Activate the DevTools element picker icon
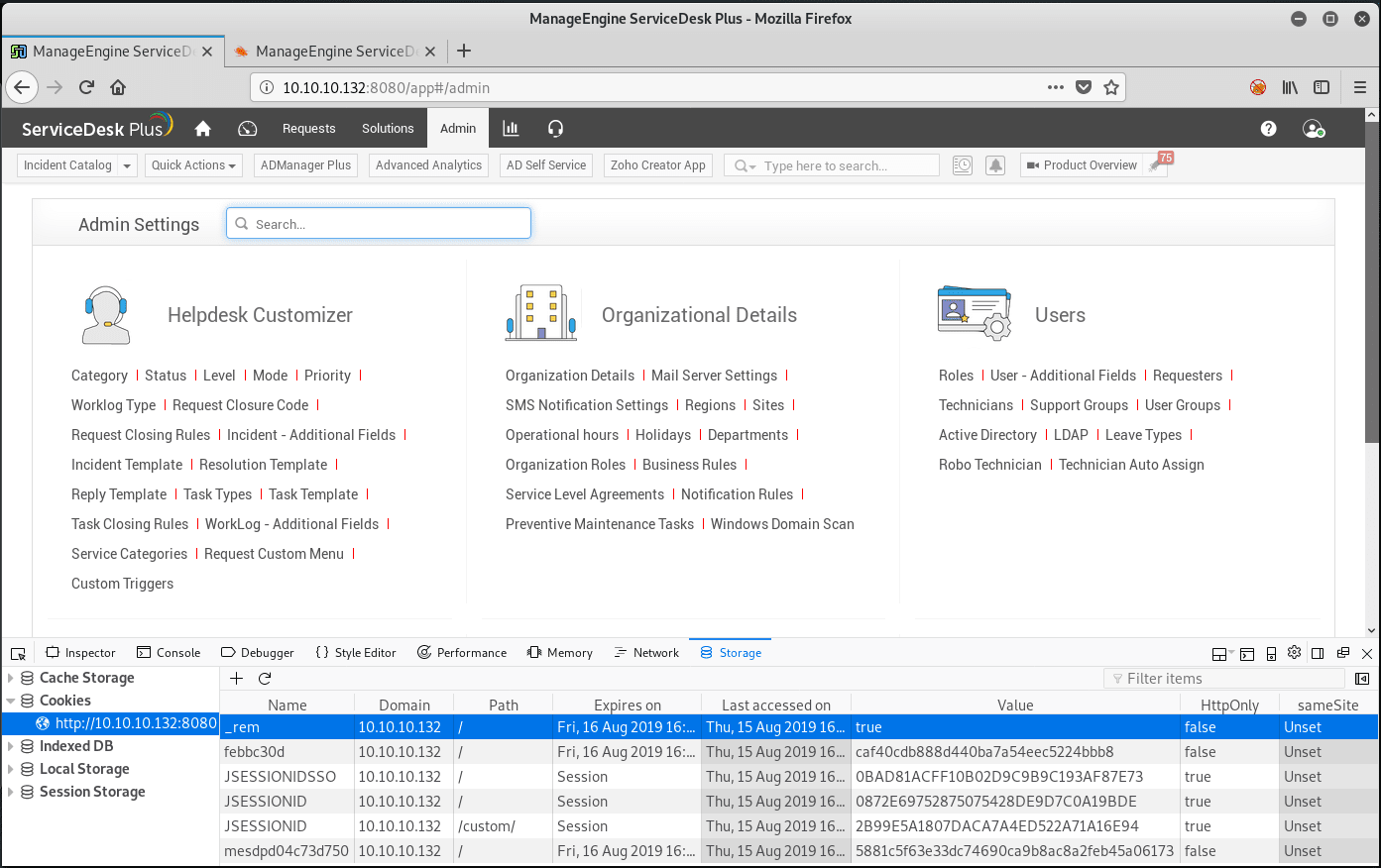The image size is (1381, 868). pyautogui.click(x=18, y=653)
